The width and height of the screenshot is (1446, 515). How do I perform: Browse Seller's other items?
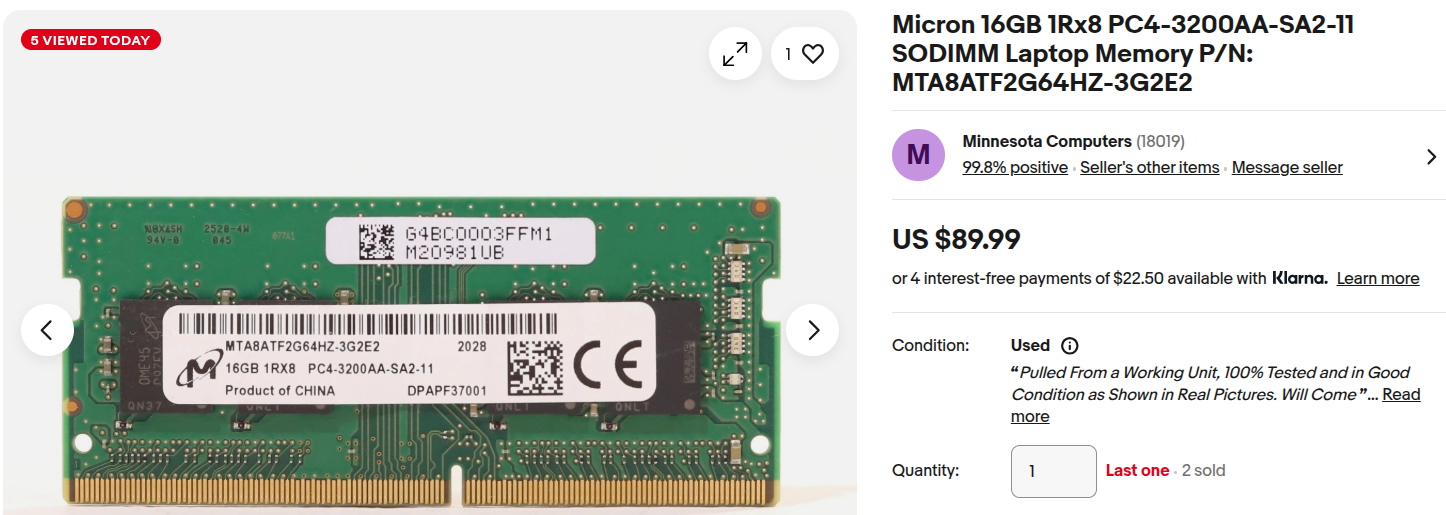point(1149,168)
